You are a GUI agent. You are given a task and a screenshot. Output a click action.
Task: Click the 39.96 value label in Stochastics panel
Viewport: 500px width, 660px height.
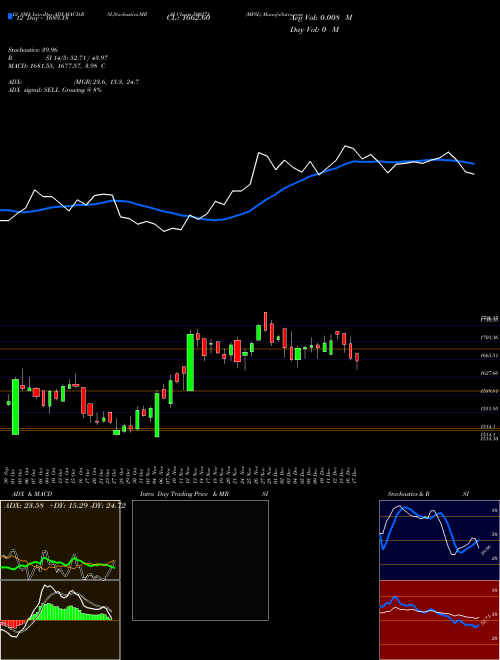pyautogui.click(x=484, y=551)
